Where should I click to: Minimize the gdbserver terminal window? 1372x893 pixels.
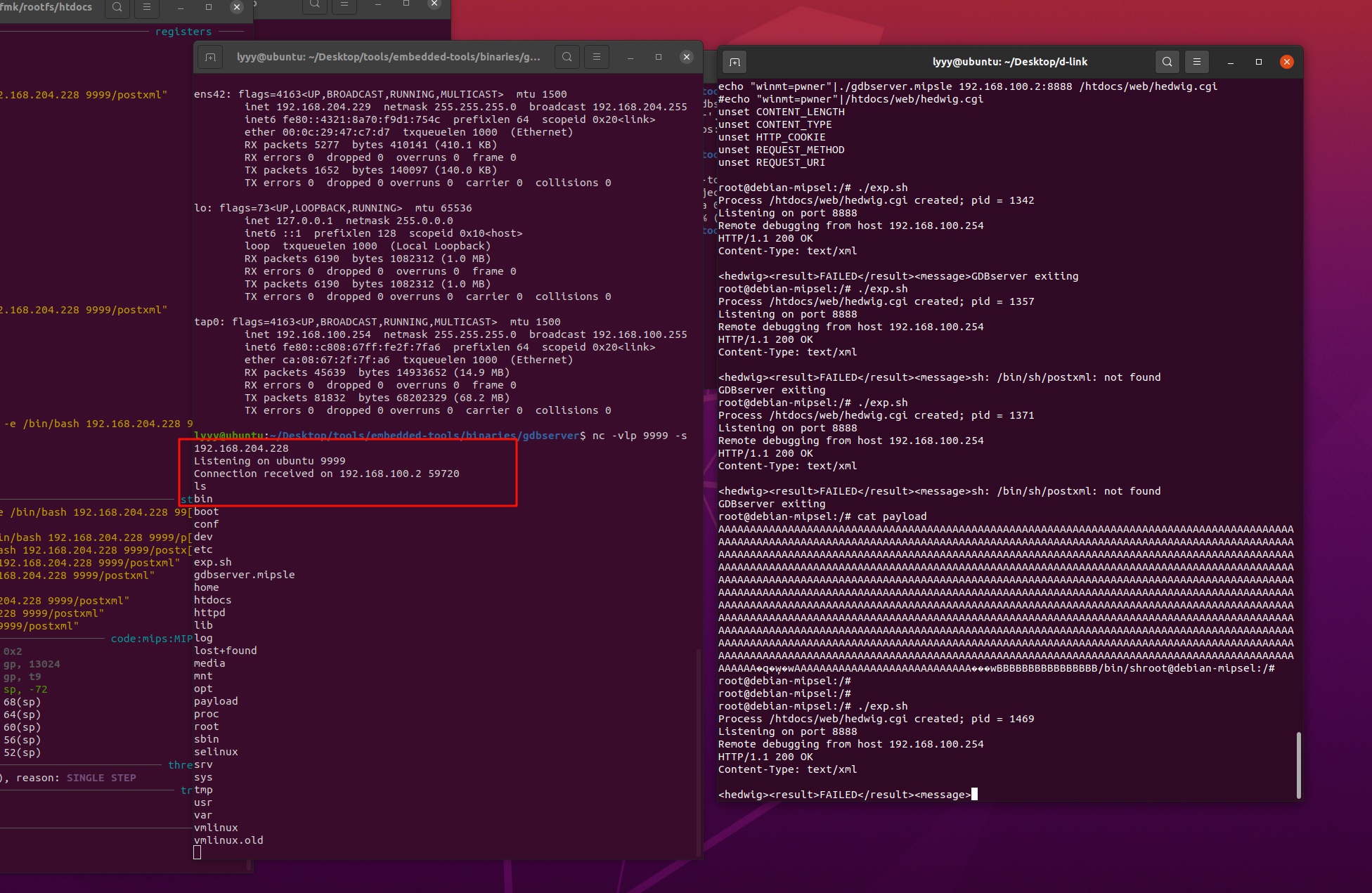[630, 58]
